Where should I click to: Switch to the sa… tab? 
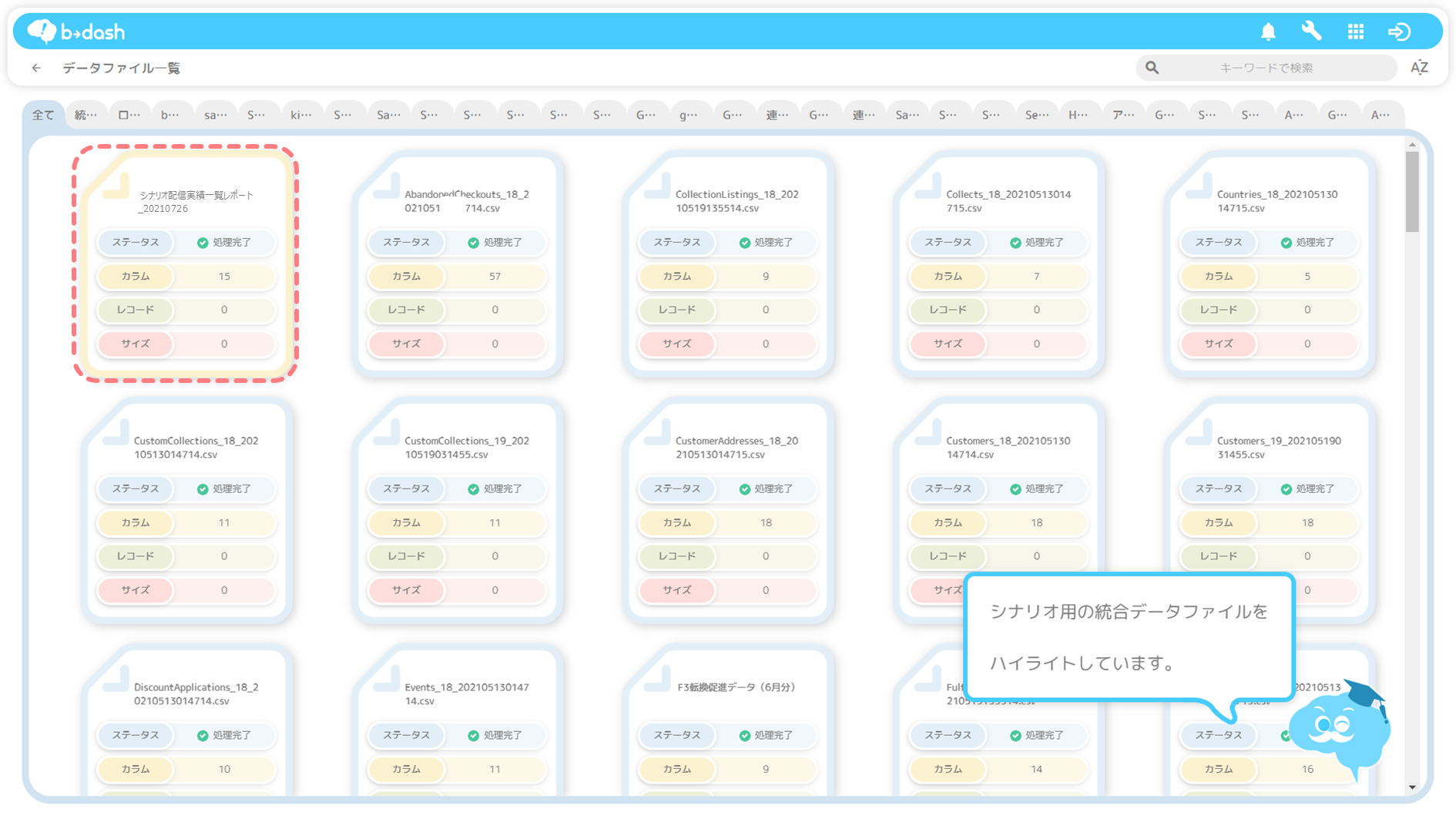pos(216,115)
